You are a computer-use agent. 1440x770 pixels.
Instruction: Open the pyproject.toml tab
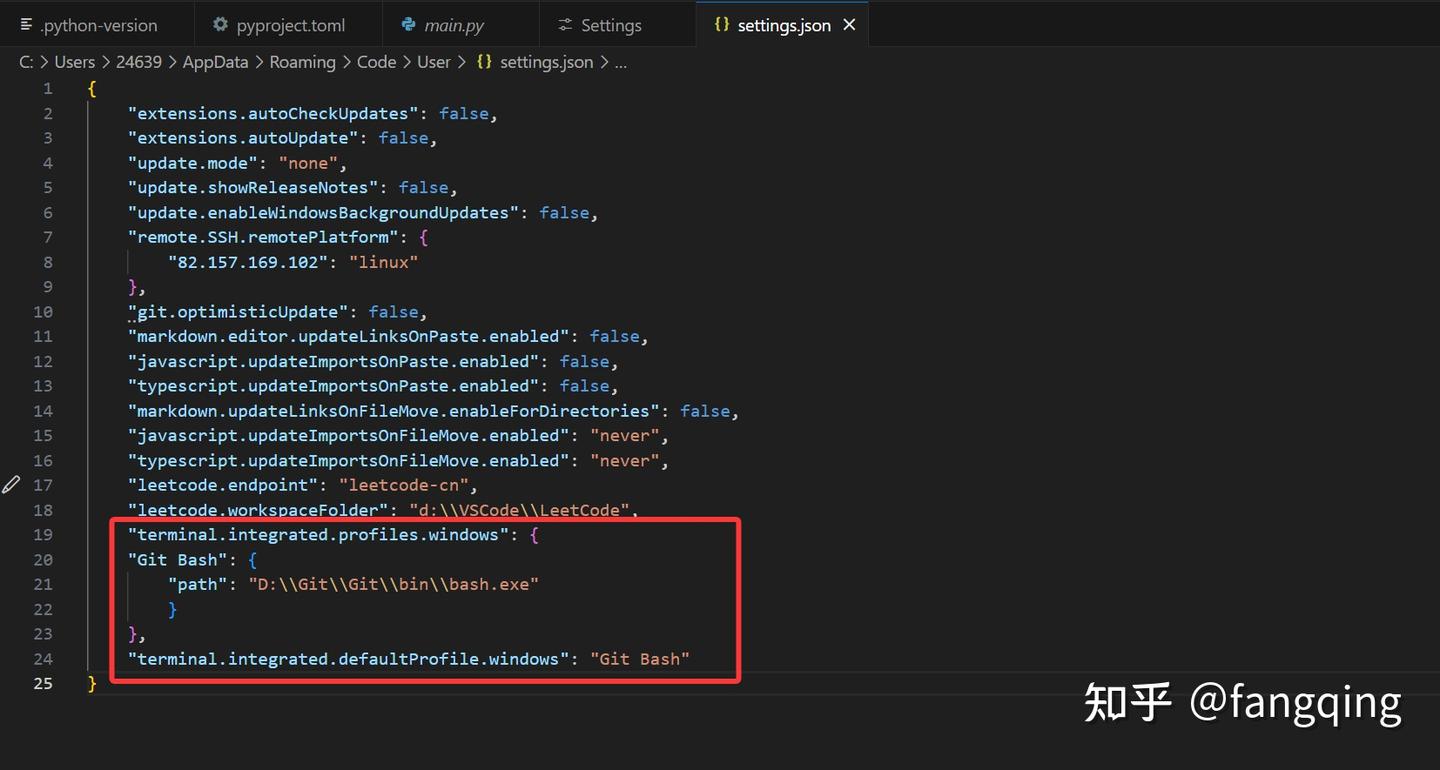pos(280,25)
